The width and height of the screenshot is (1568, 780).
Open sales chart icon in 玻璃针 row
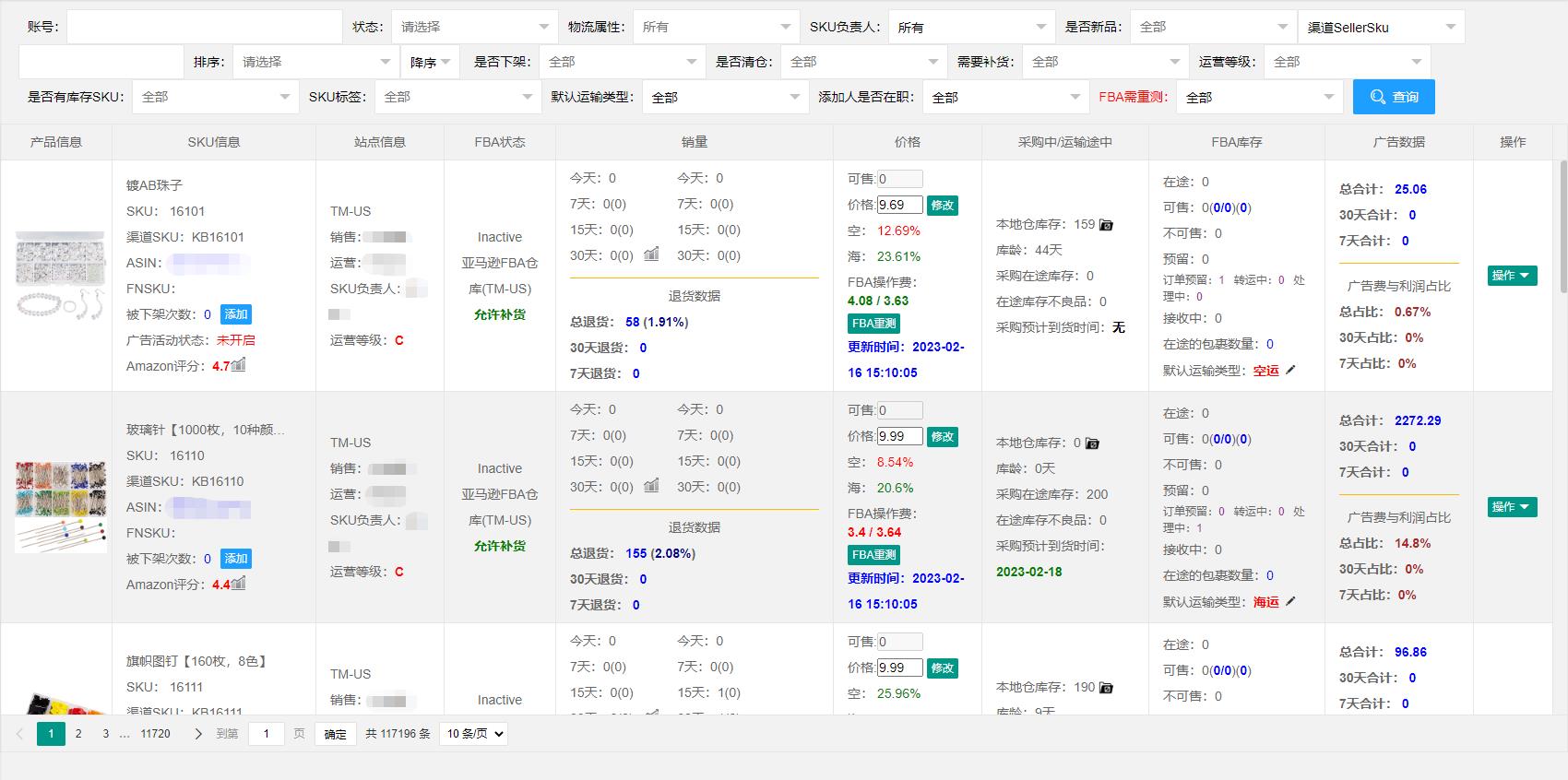pyautogui.click(x=651, y=485)
